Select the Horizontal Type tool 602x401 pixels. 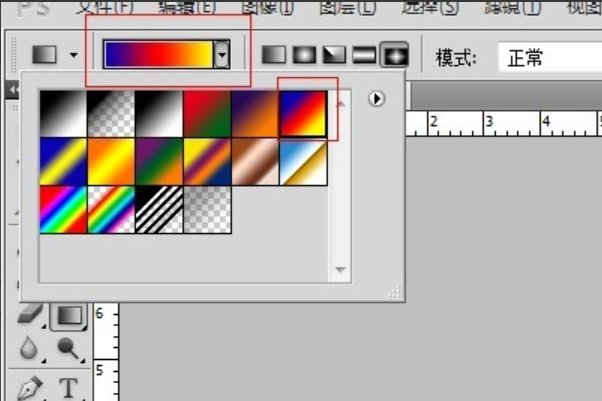(x=68, y=387)
